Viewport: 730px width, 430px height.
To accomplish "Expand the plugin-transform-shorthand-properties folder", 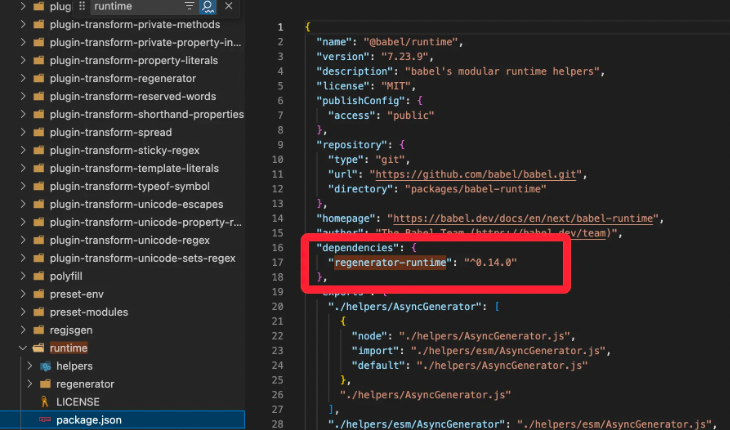I will point(23,114).
